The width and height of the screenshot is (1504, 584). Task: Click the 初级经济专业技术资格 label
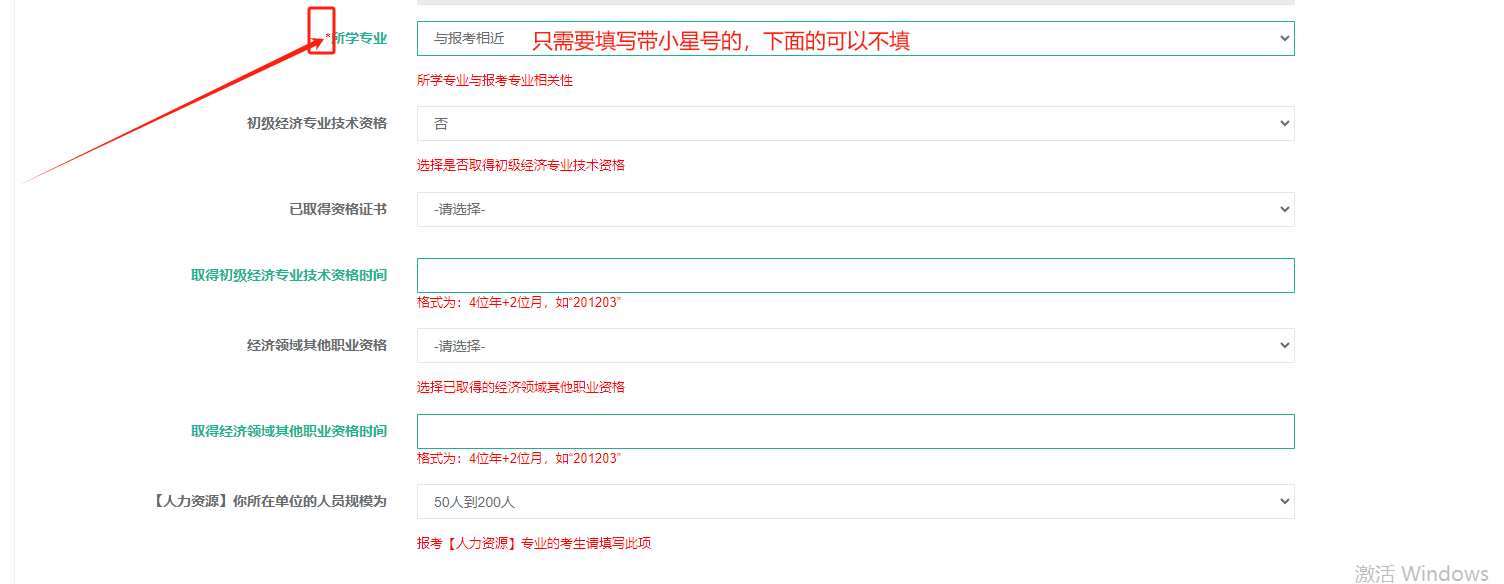(317, 124)
